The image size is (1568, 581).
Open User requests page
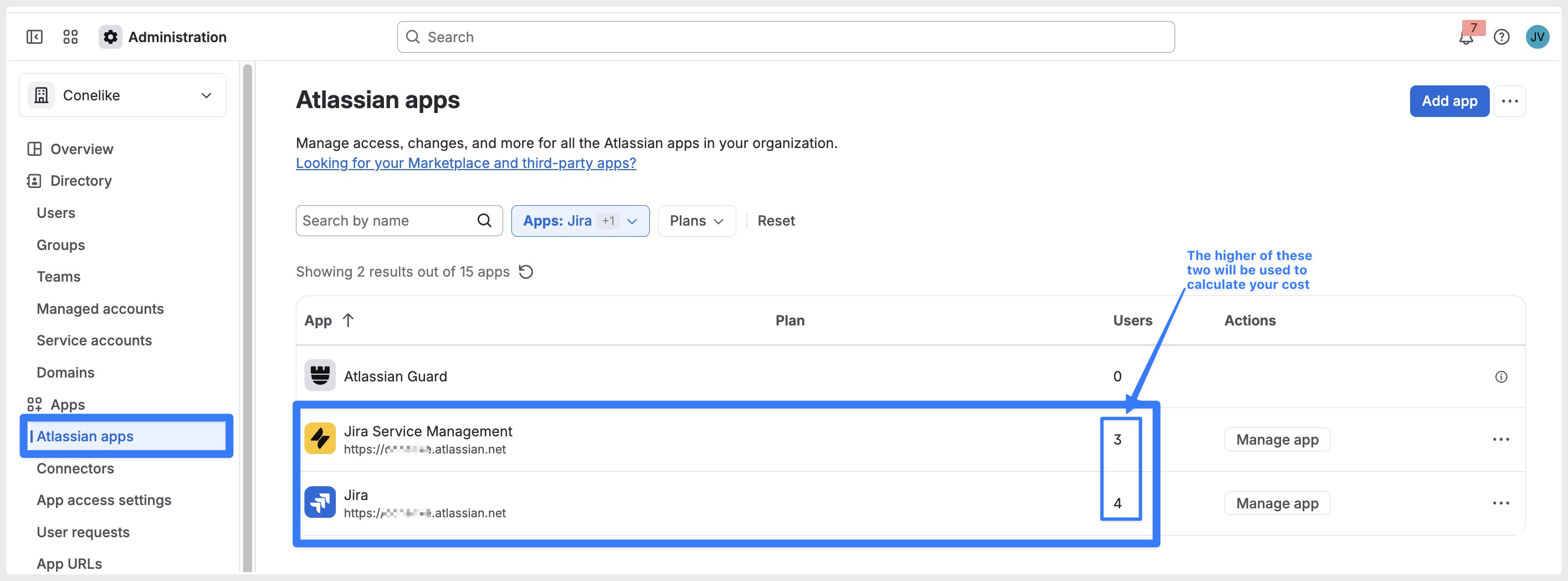click(x=84, y=532)
